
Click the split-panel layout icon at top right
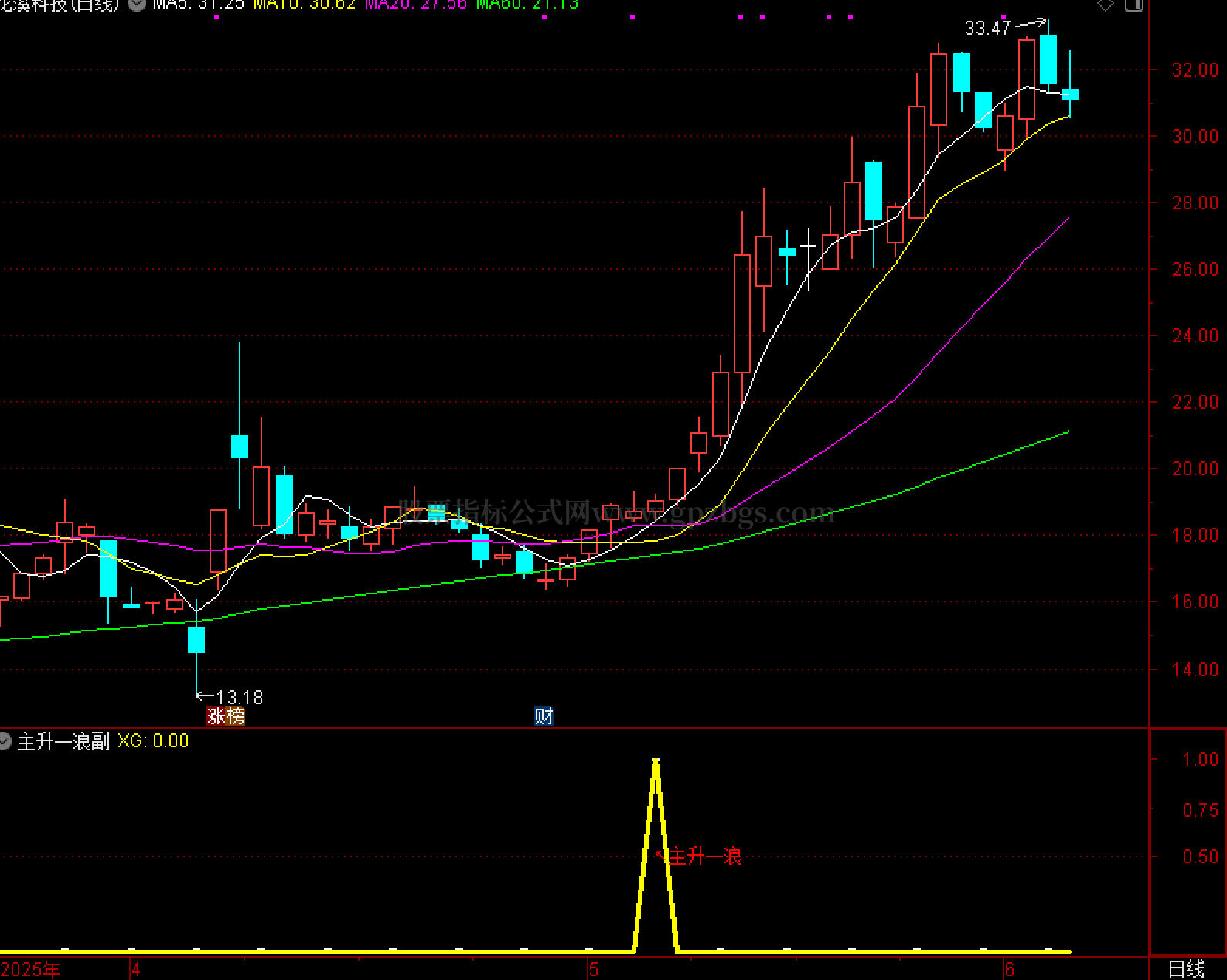[1134, 5]
